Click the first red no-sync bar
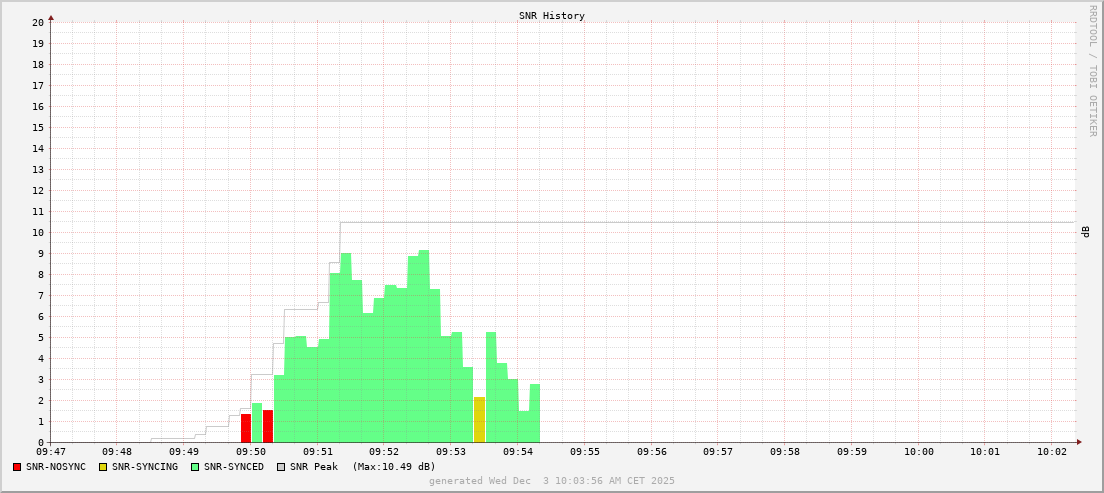The height and width of the screenshot is (493, 1104). [x=246, y=428]
